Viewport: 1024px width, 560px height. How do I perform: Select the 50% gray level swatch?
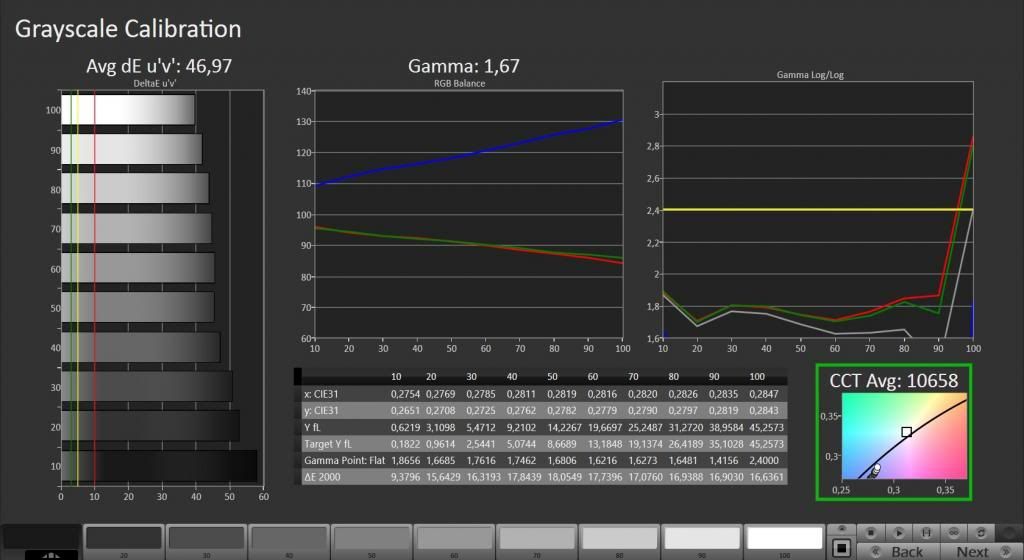coord(371,540)
